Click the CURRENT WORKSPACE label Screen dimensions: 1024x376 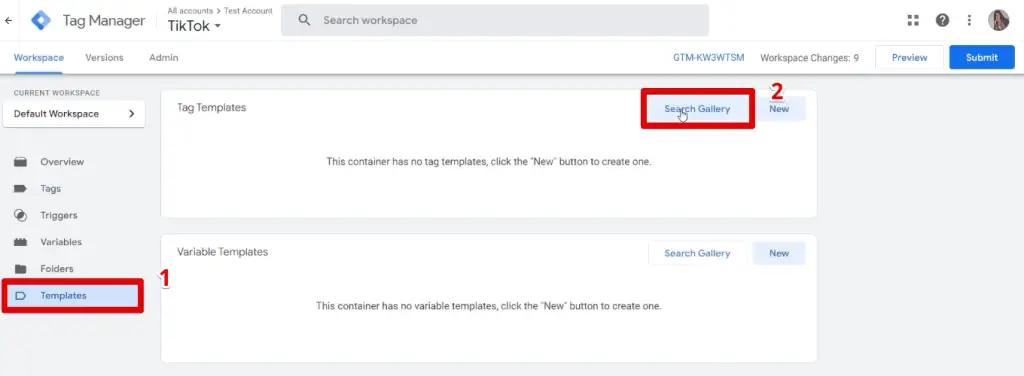[57, 93]
